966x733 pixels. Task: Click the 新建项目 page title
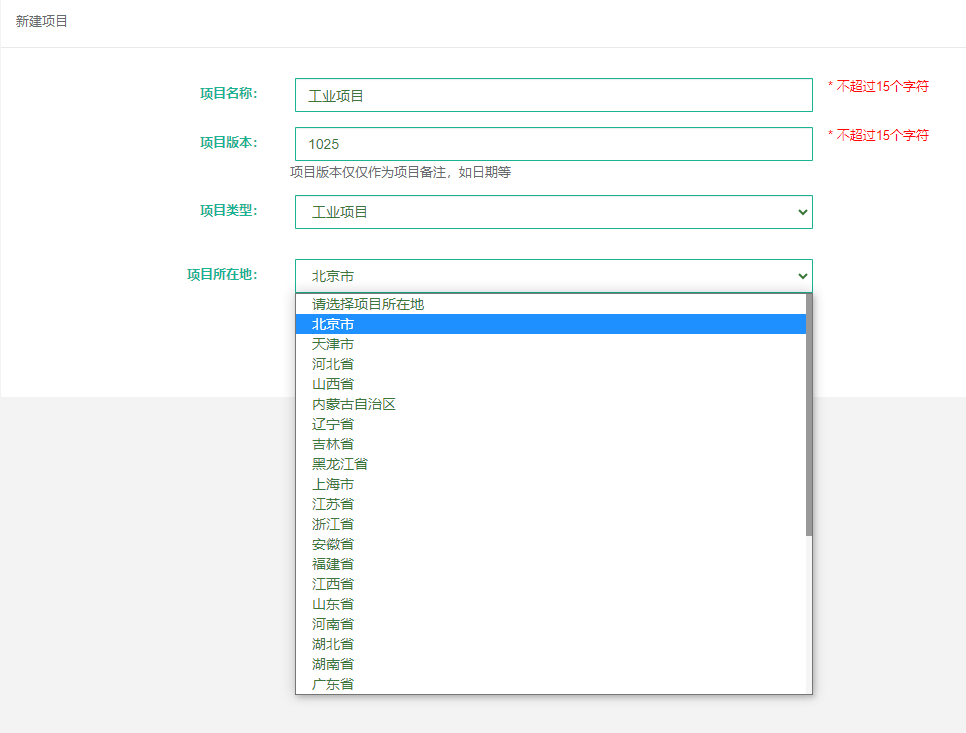coord(41,22)
